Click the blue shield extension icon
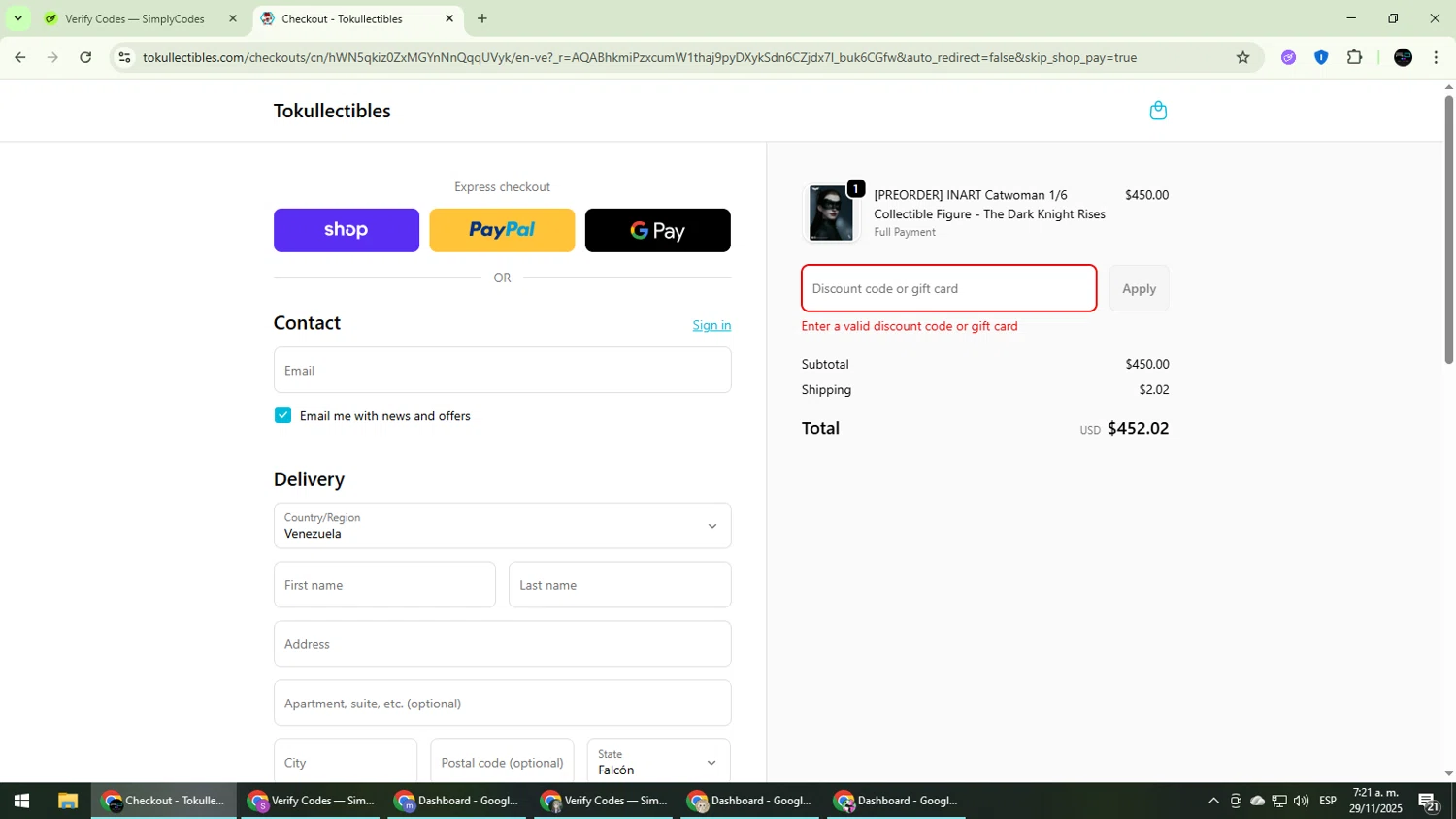The image size is (1456, 819). 1321,57
